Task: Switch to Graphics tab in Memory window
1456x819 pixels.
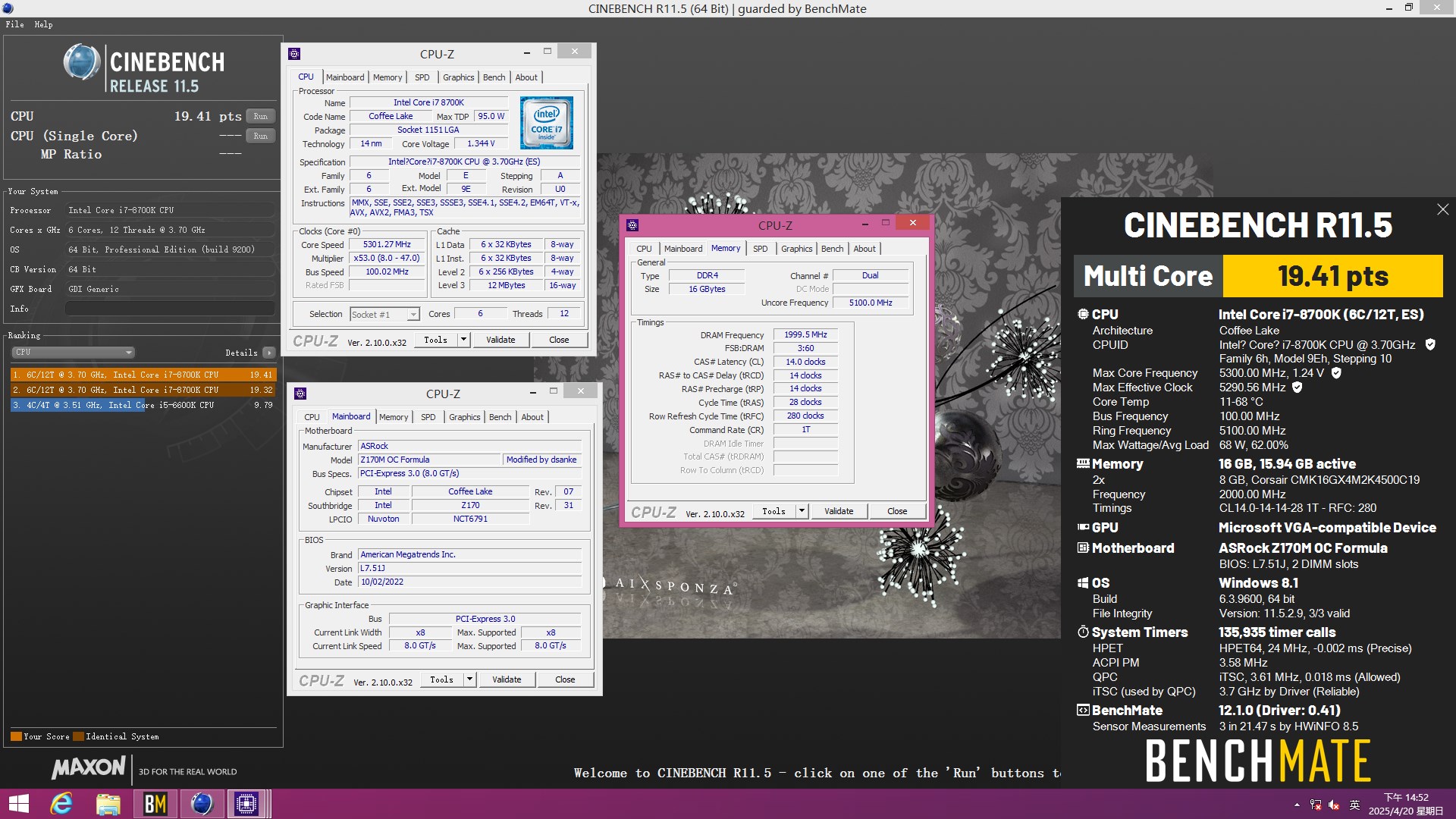Action: 796,249
